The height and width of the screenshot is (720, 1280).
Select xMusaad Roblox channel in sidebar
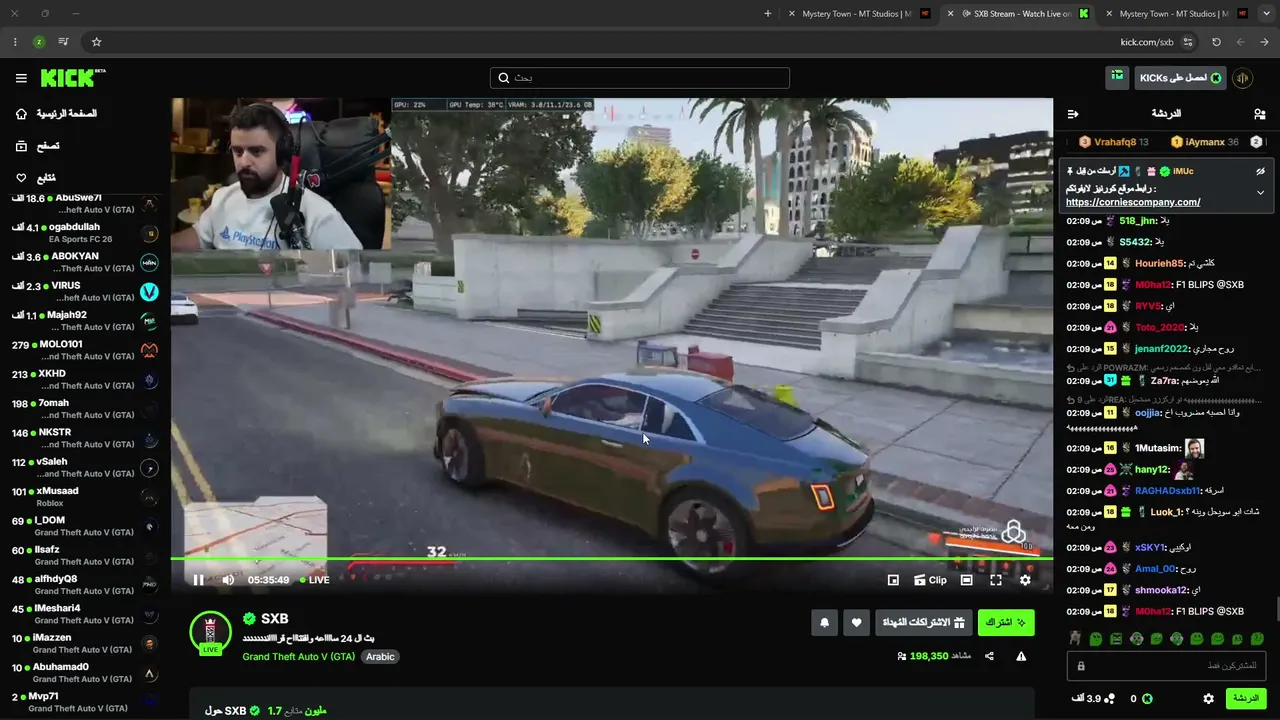tap(85, 497)
